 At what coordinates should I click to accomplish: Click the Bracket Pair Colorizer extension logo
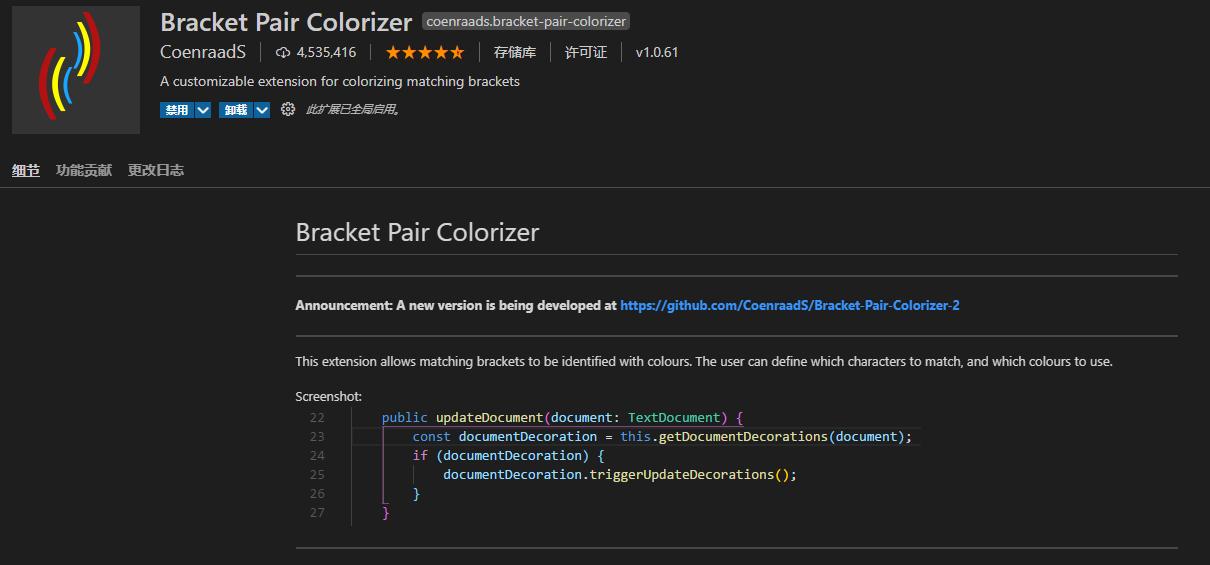click(x=76, y=70)
